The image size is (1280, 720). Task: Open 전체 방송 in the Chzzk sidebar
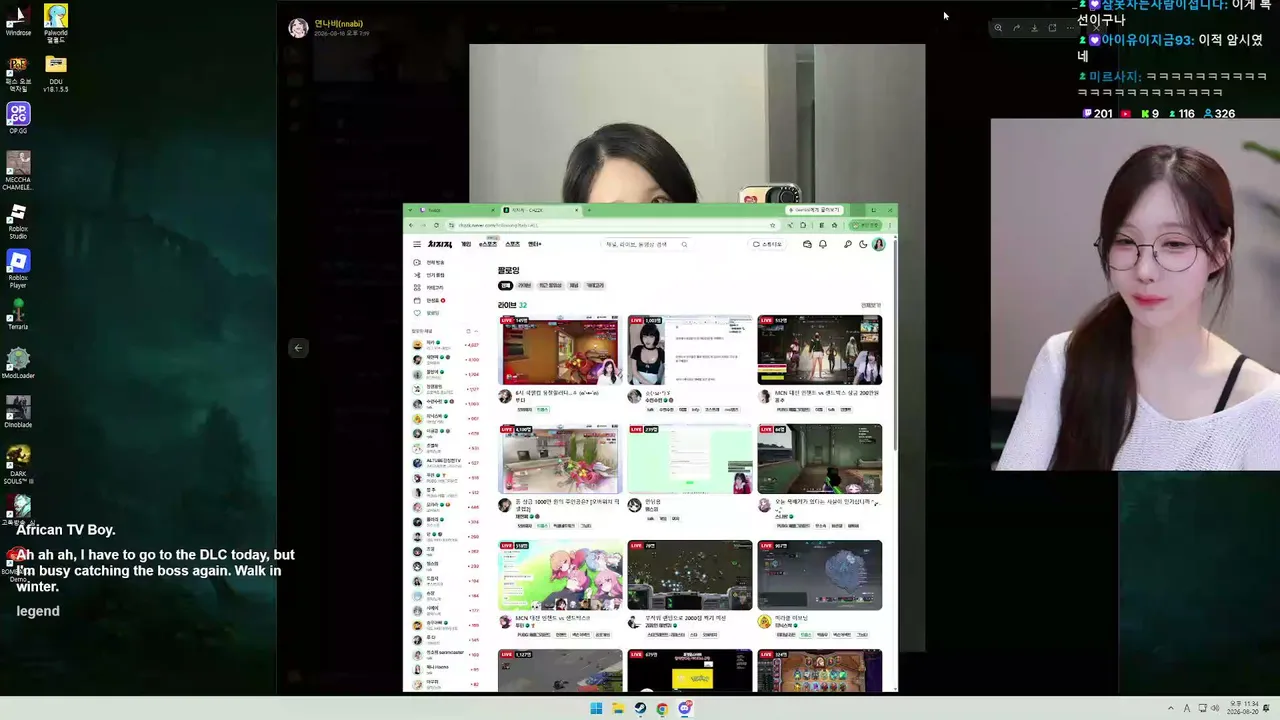tap(430, 262)
